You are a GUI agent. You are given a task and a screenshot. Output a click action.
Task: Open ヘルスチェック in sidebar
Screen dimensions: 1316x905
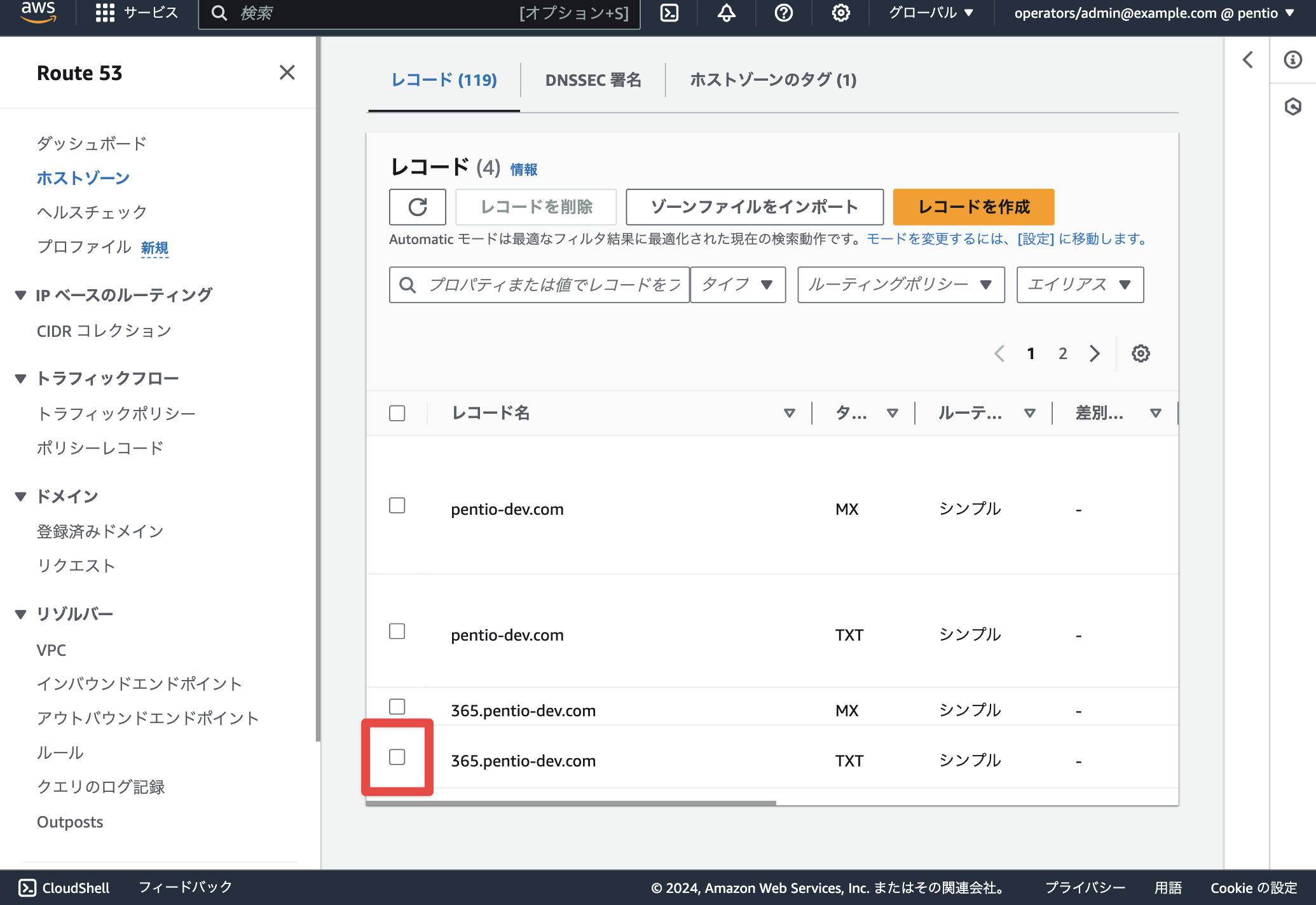[92, 212]
